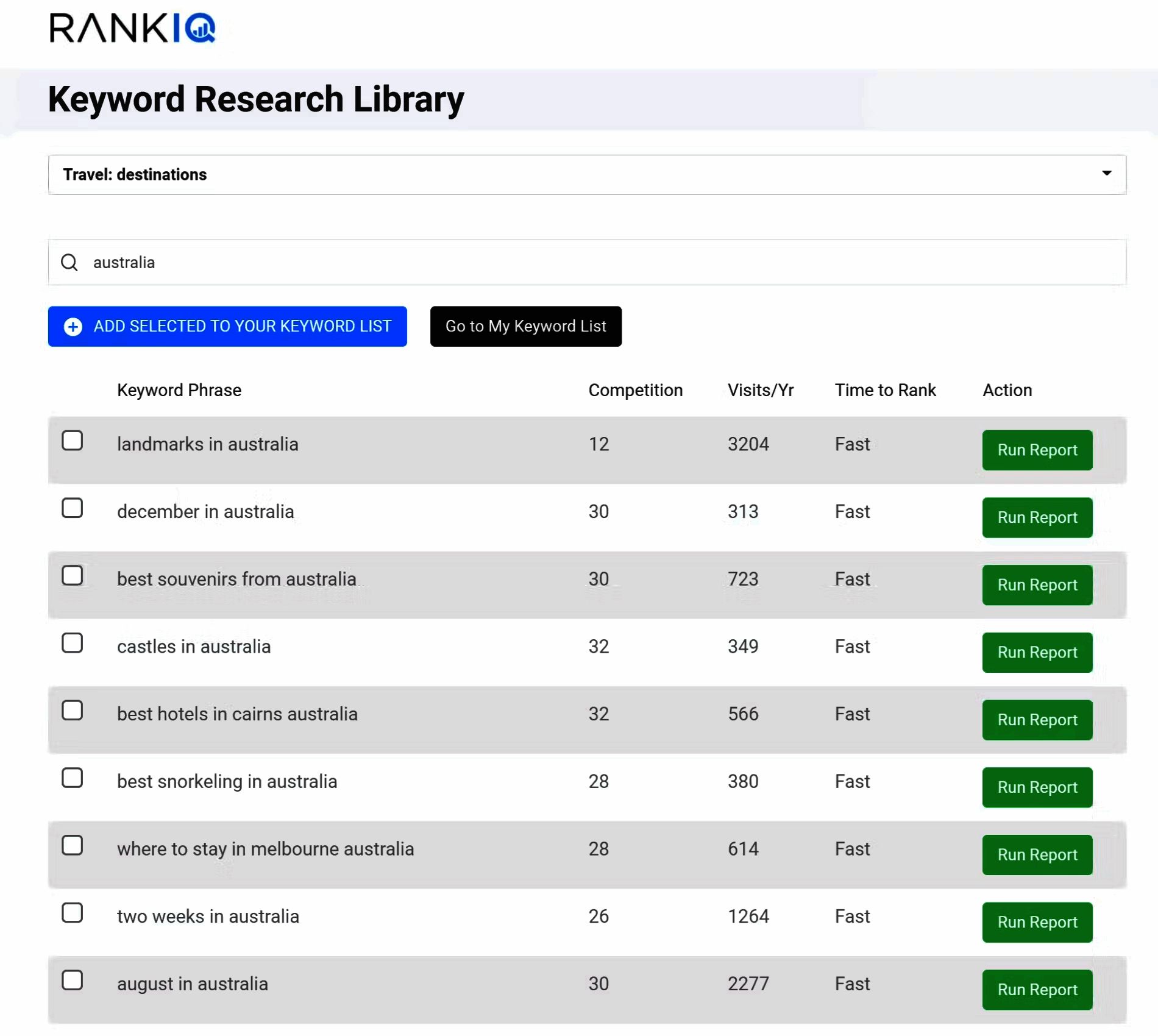The height and width of the screenshot is (1036, 1158).
Task: Select the december in australia checkbox
Action: pos(73,508)
